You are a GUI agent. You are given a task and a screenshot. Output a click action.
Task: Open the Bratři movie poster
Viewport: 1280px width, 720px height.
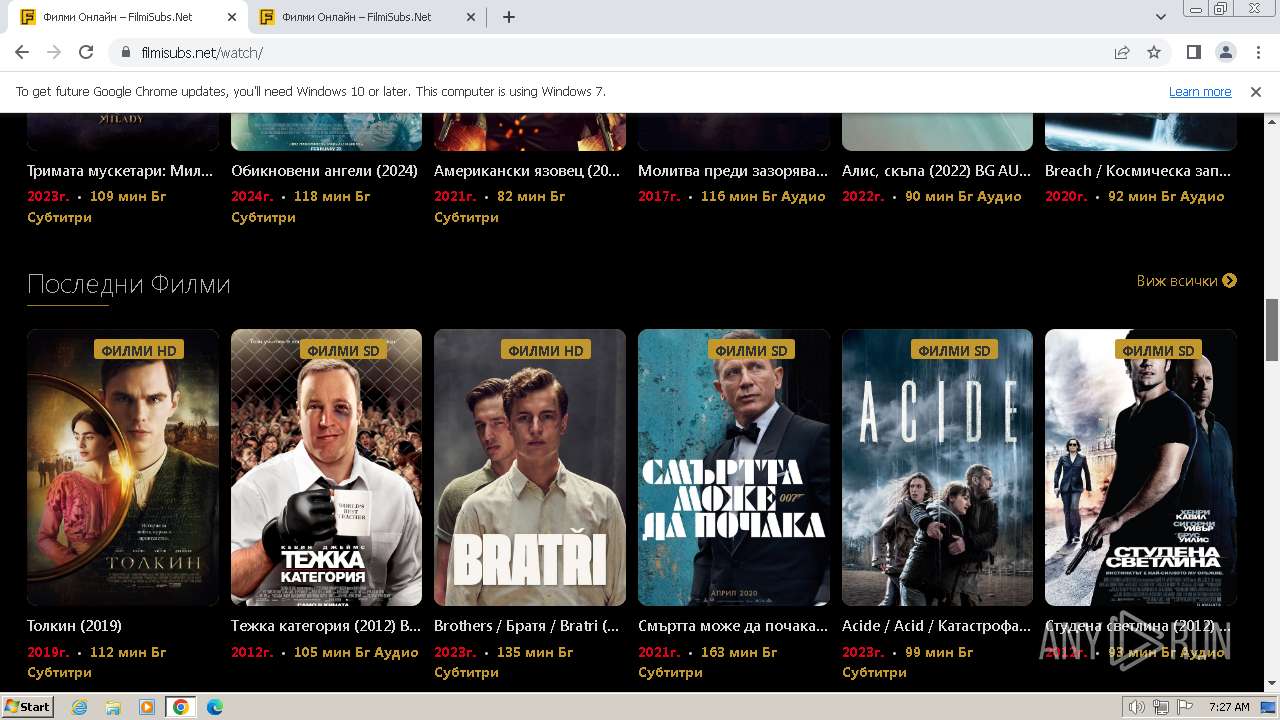coord(530,467)
